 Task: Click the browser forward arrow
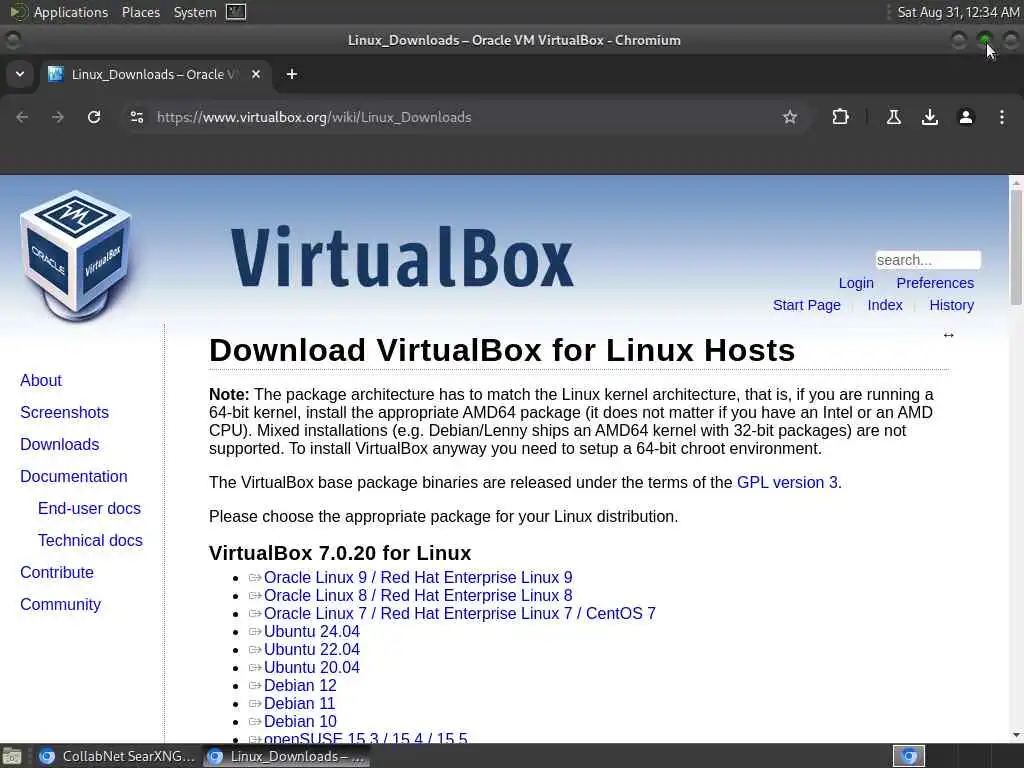coord(58,117)
